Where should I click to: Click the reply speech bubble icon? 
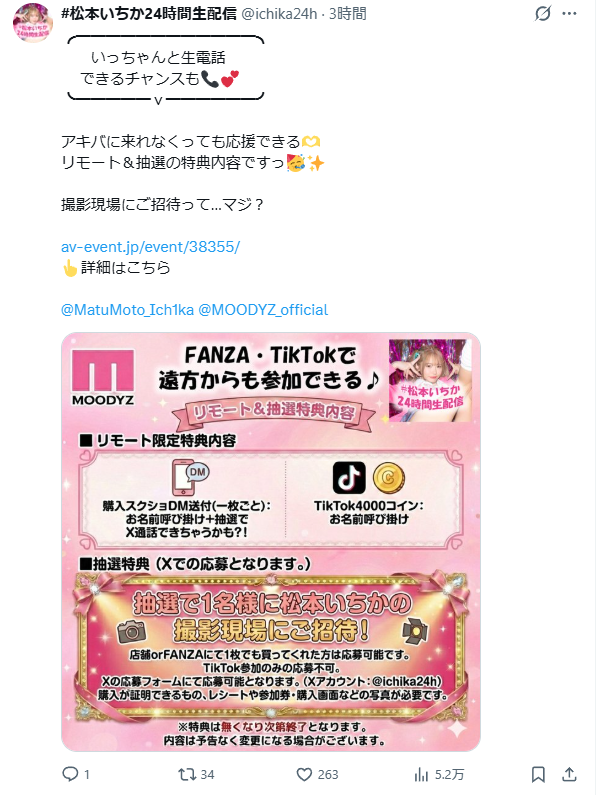click(70, 774)
